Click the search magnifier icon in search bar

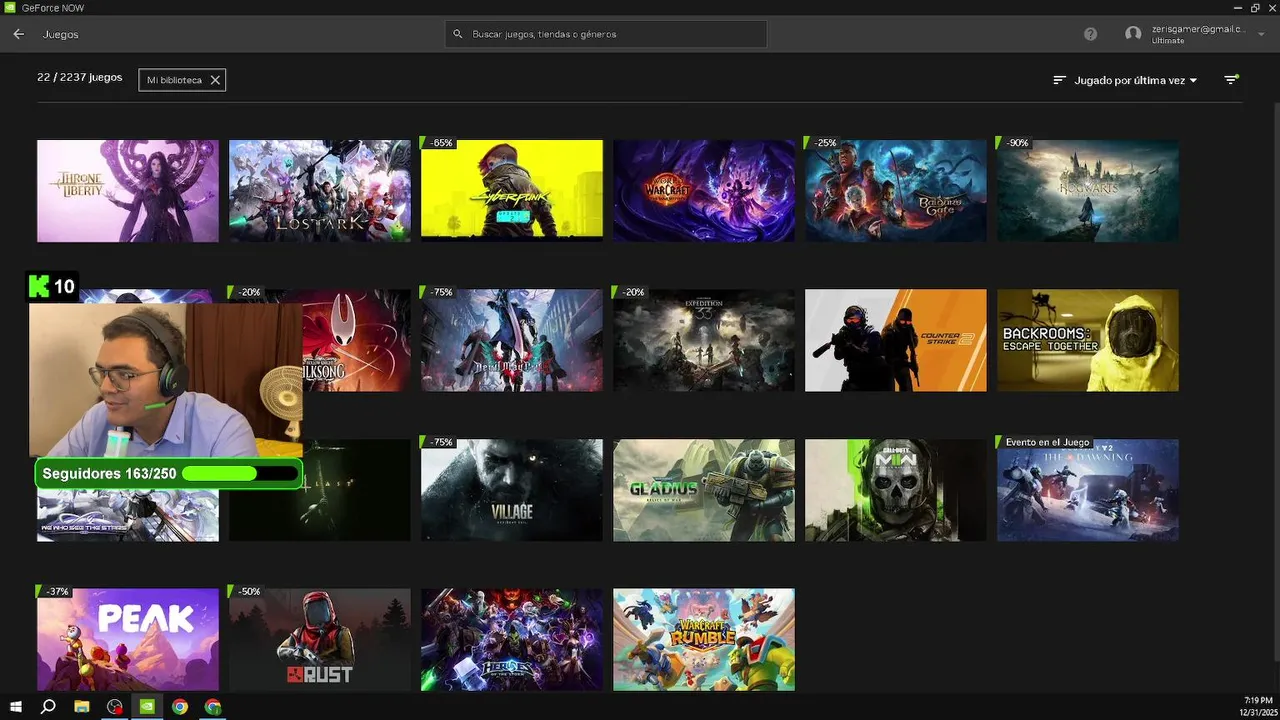[x=458, y=34]
